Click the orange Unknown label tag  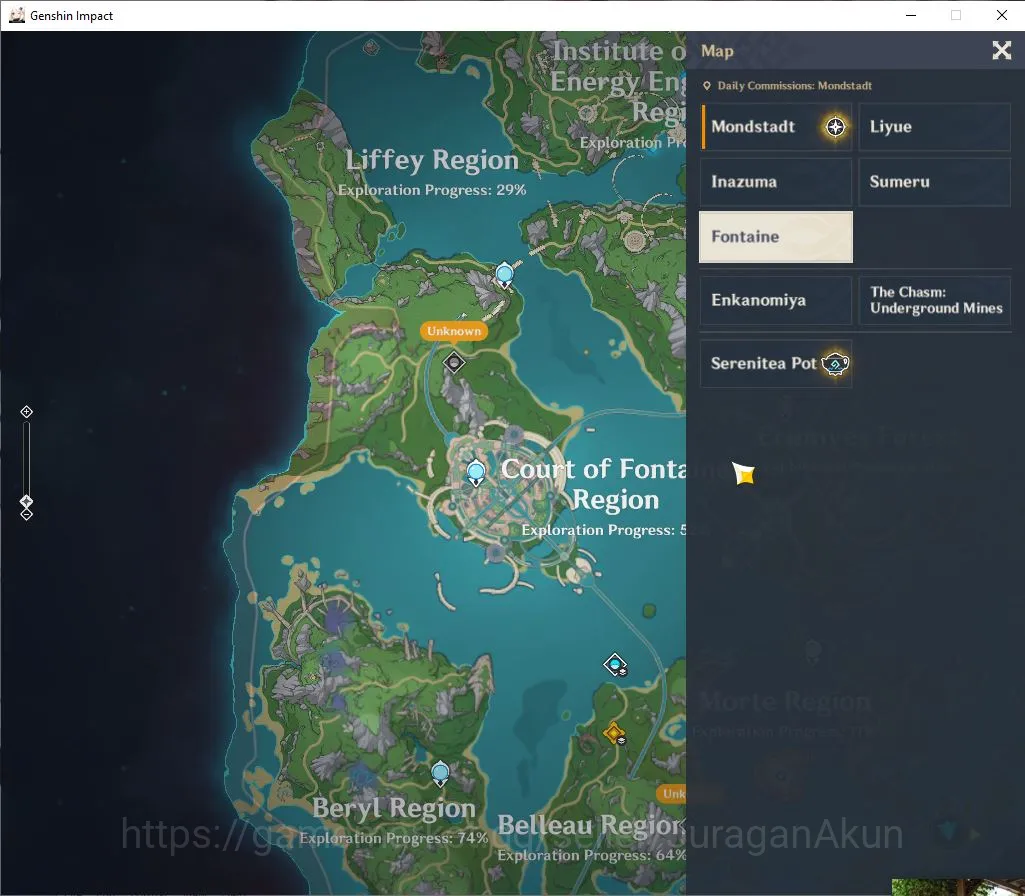pyautogui.click(x=454, y=331)
